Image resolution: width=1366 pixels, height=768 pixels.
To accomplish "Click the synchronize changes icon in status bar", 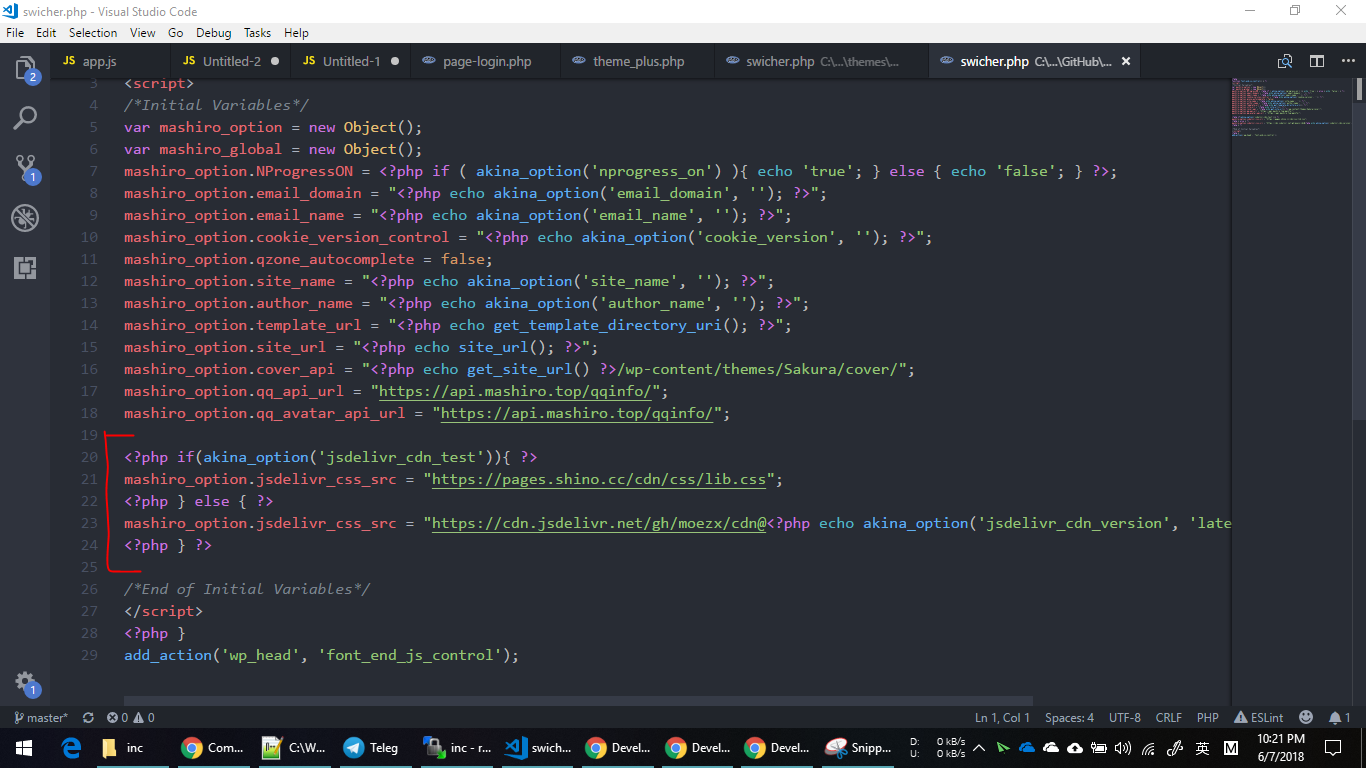I will pos(88,717).
